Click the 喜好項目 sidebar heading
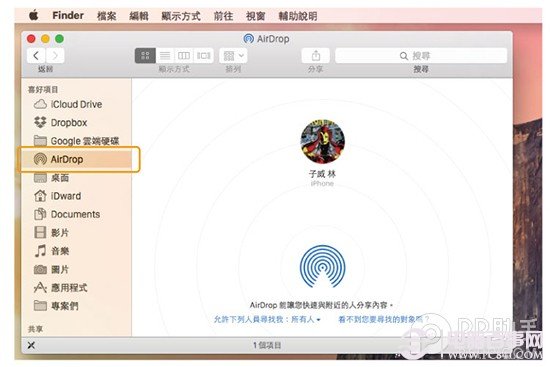Image resolution: width=550 pixels, height=367 pixels. [43, 89]
